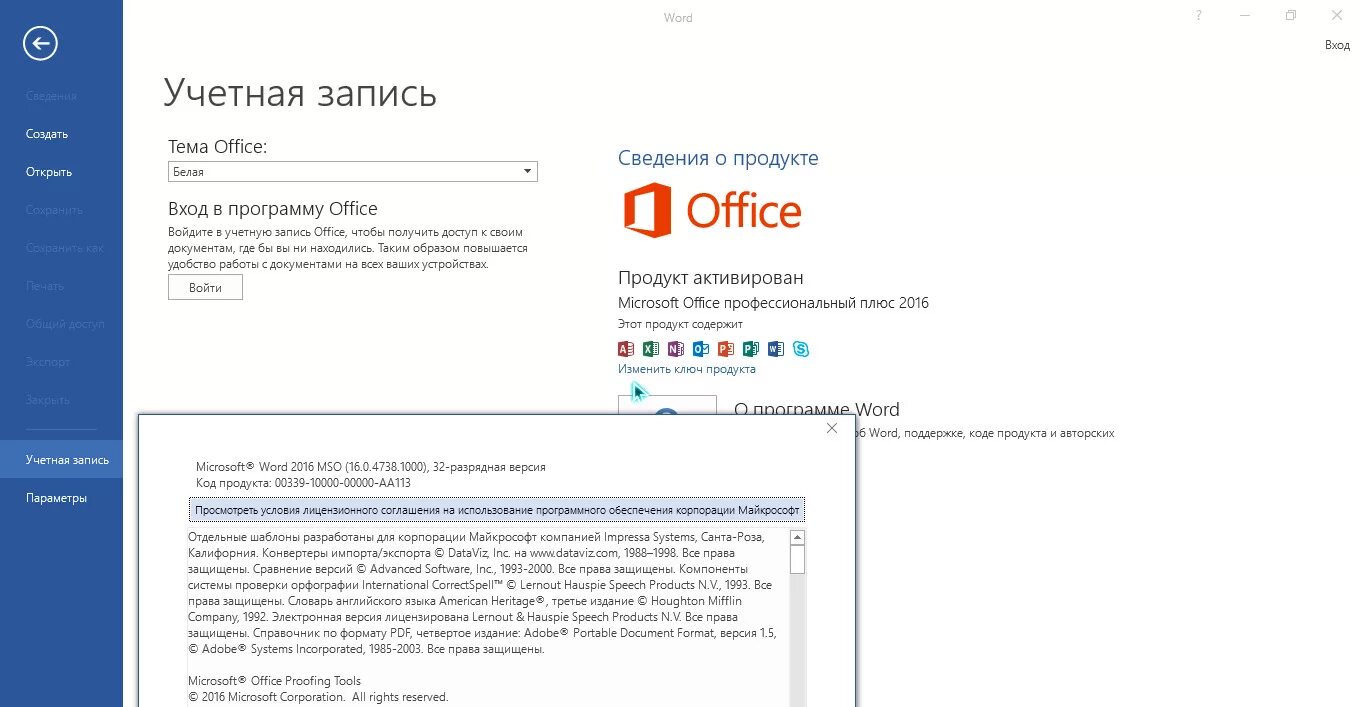Close the About Word dialog with the X
Viewport: 1360px width, 707px height.
[832, 428]
